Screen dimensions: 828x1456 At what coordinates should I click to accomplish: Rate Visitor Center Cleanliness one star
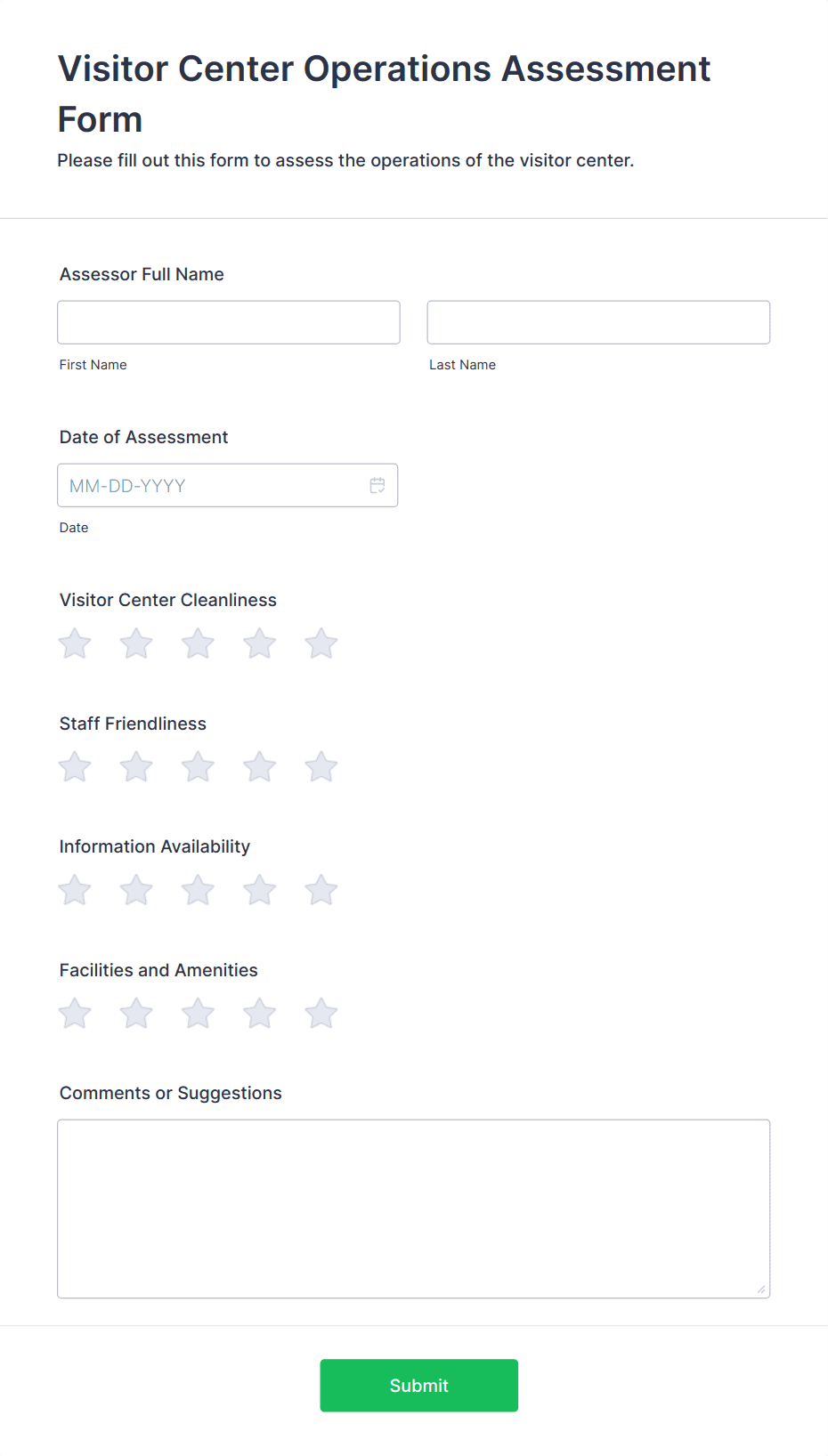(x=75, y=643)
